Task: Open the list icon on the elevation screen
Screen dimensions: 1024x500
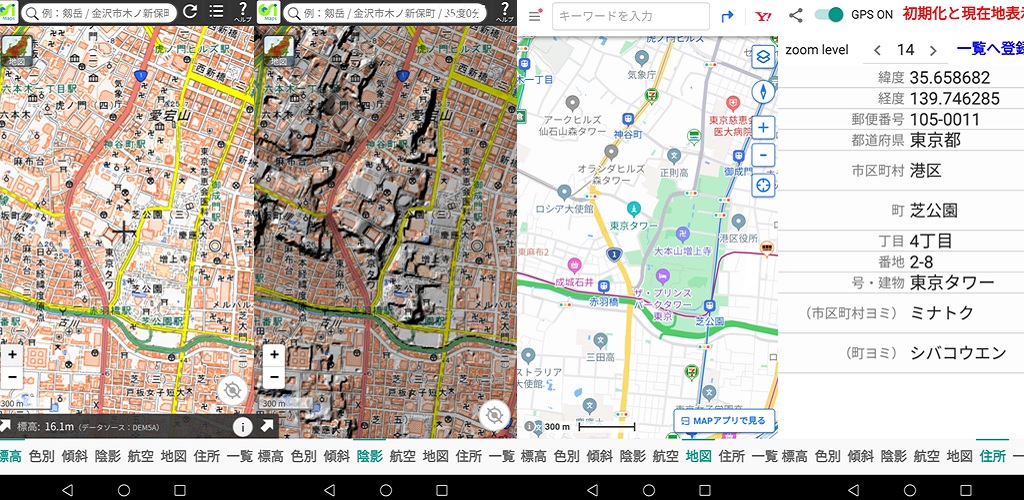Action: (216, 11)
